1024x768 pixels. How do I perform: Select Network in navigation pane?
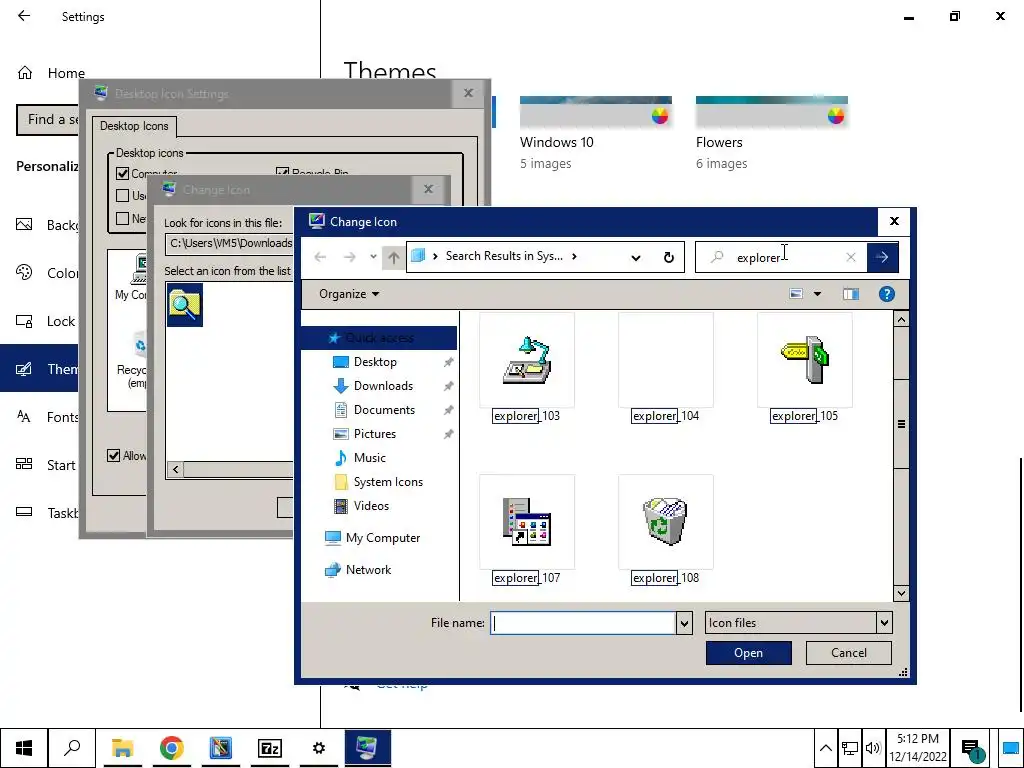pos(368,570)
